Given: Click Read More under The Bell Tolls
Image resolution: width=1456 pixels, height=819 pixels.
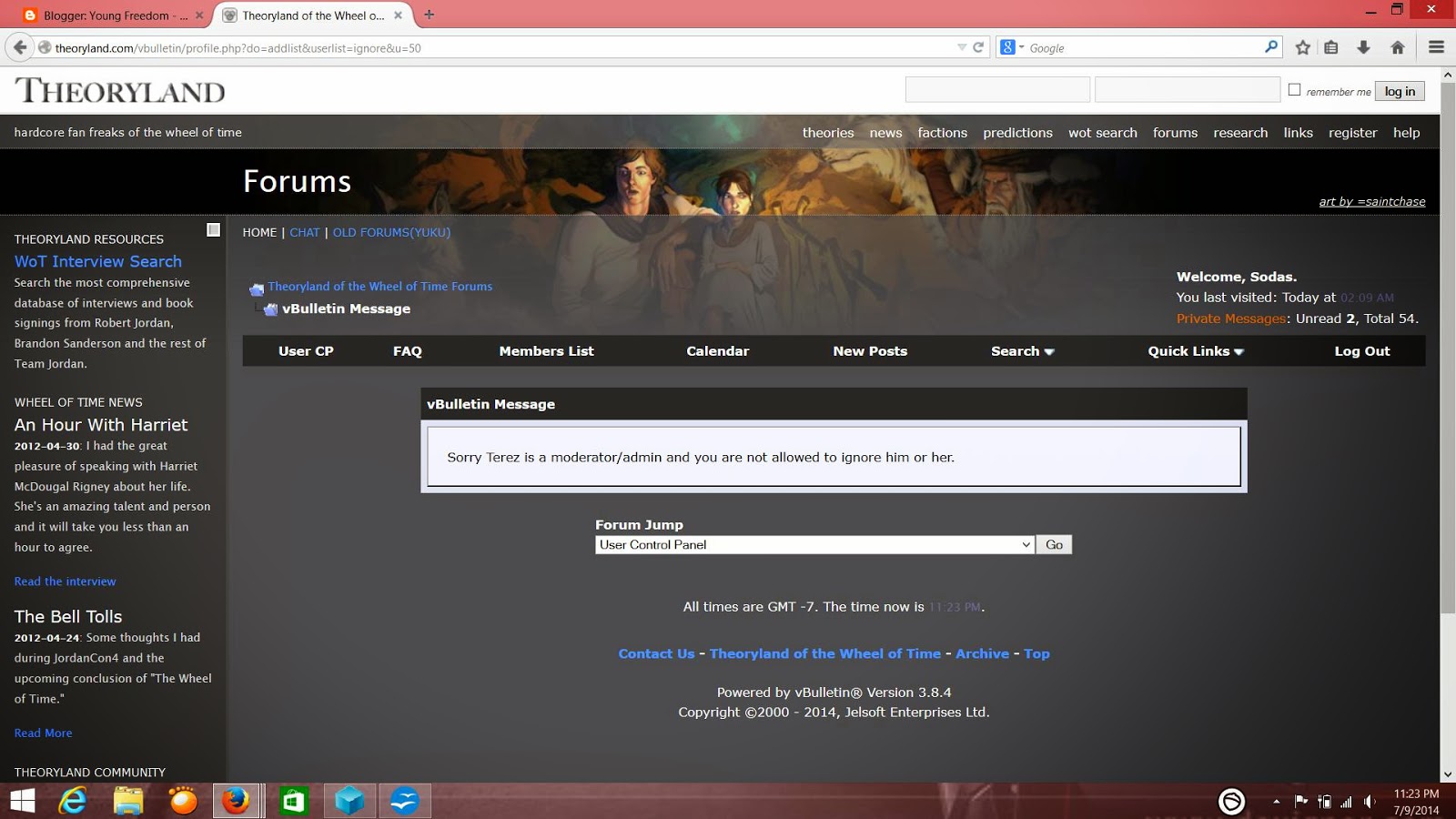Looking at the screenshot, I should click(44, 733).
